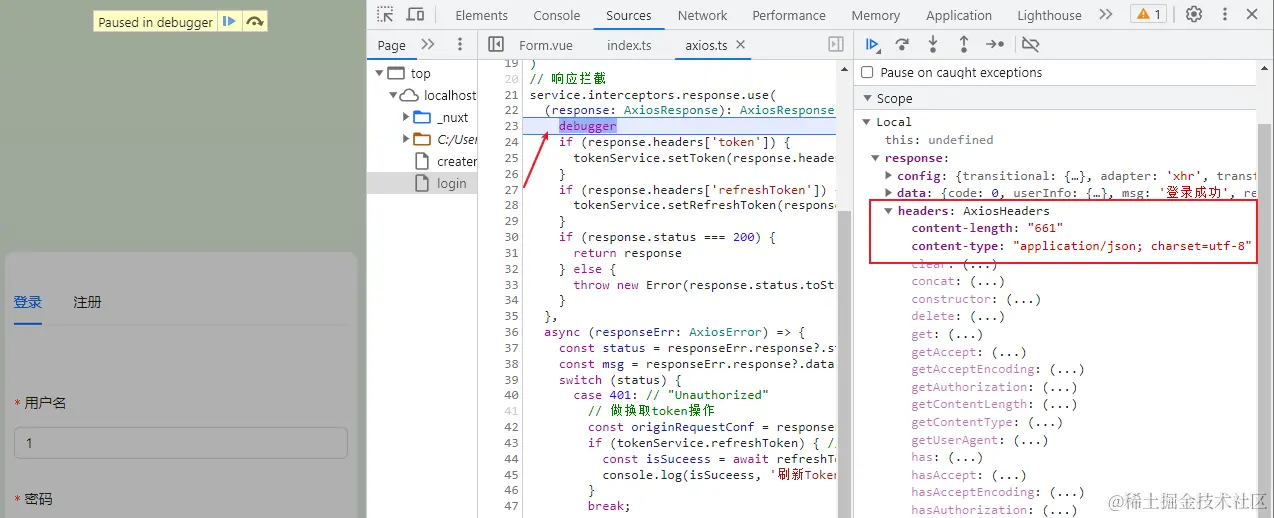Select the Page navigator tab

click(x=392, y=45)
